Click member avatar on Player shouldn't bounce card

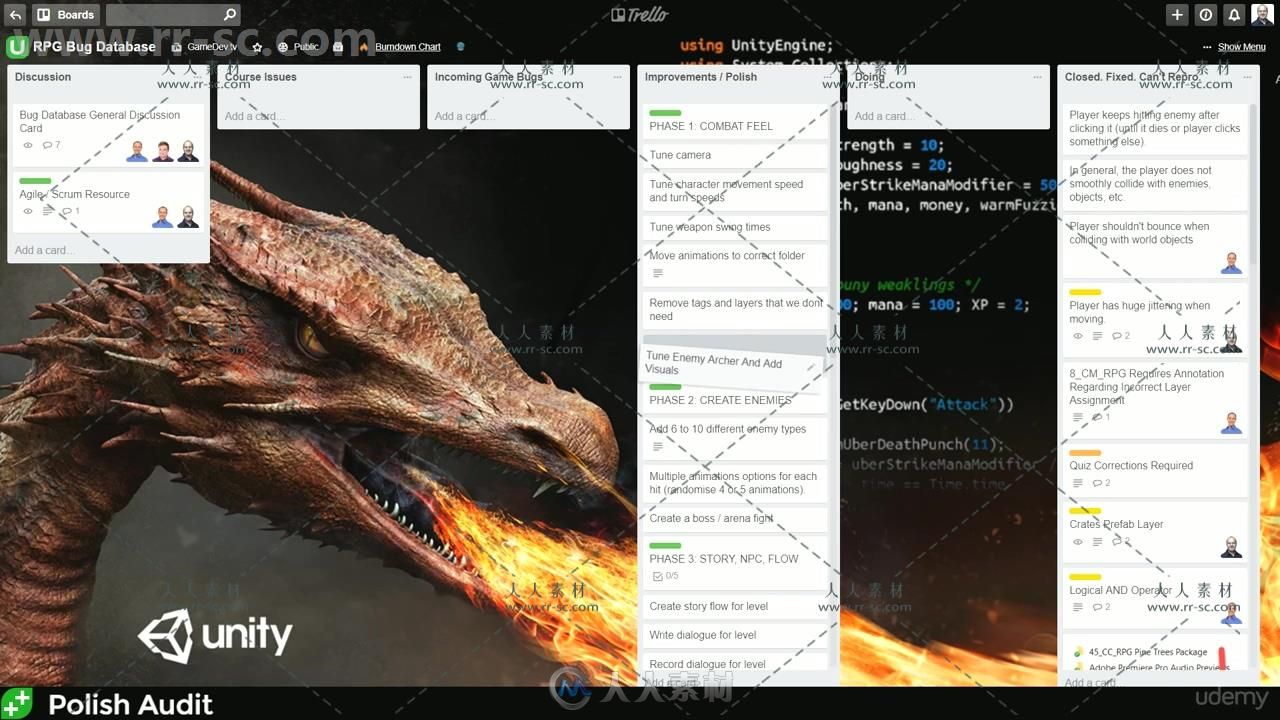click(x=1231, y=263)
